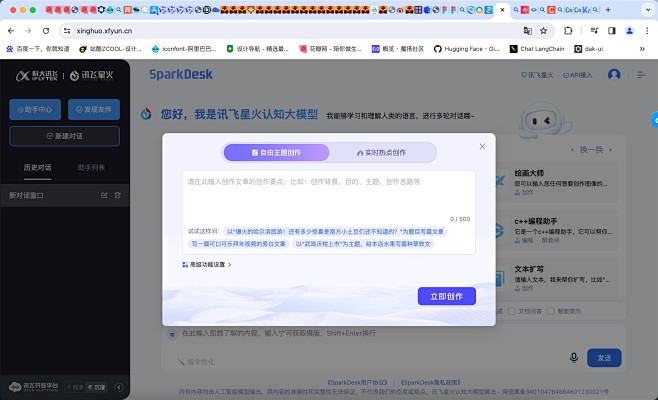Image resolution: width=658 pixels, height=400 pixels.
Task: Click the 讯飞星火 flame logo in sidebar
Action: tap(91, 76)
